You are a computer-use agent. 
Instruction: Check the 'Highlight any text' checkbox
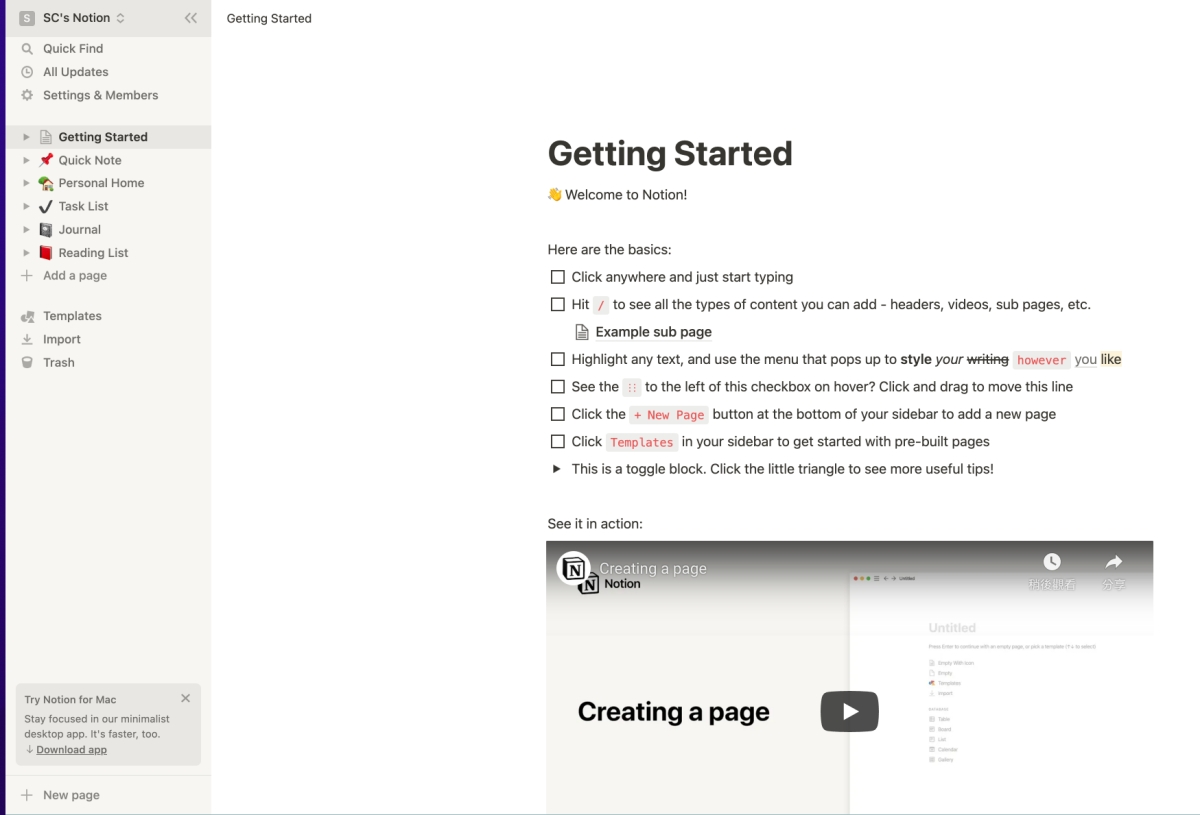558,359
